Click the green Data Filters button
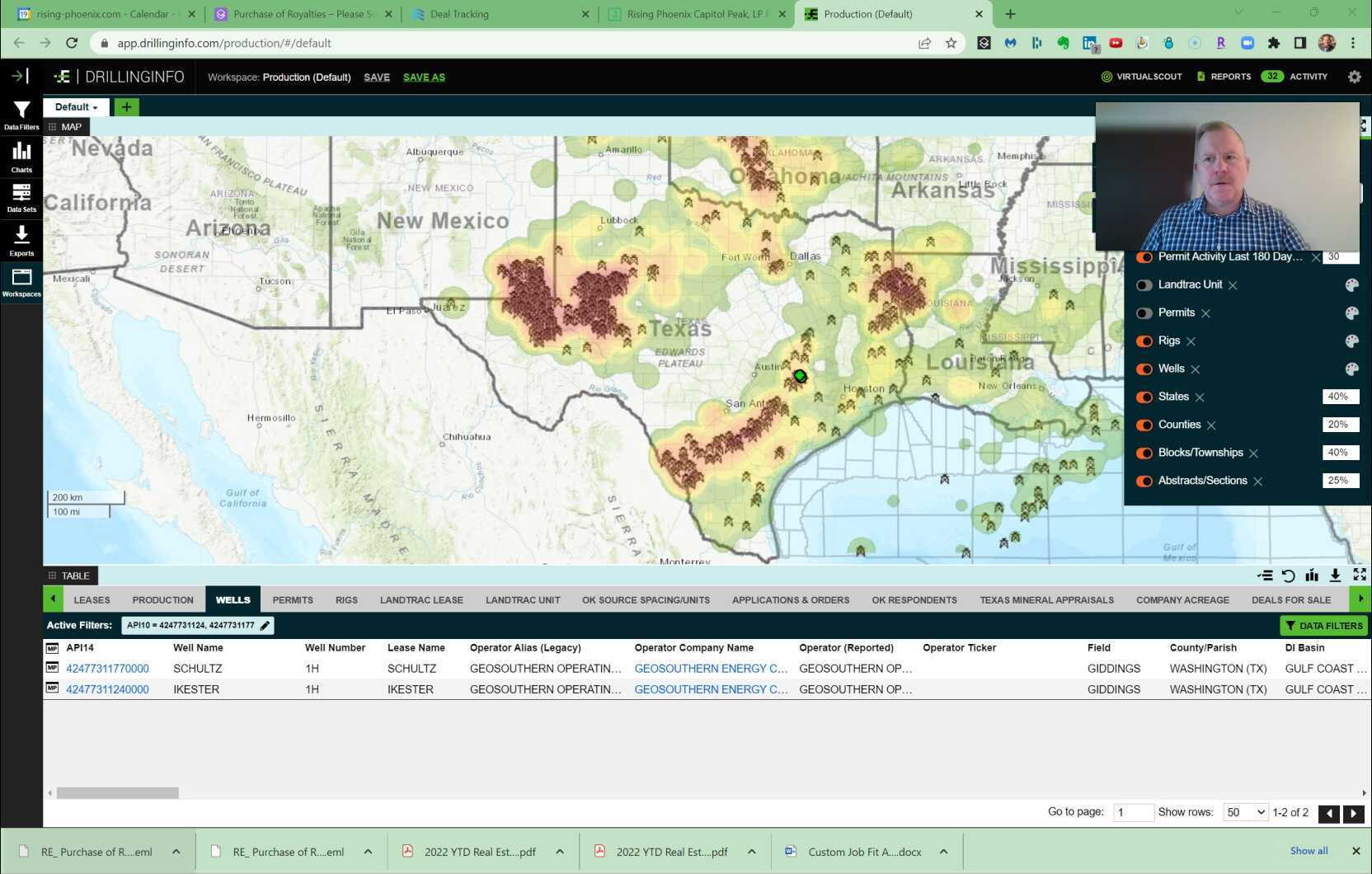Image resolution: width=1372 pixels, height=874 pixels. (1323, 626)
